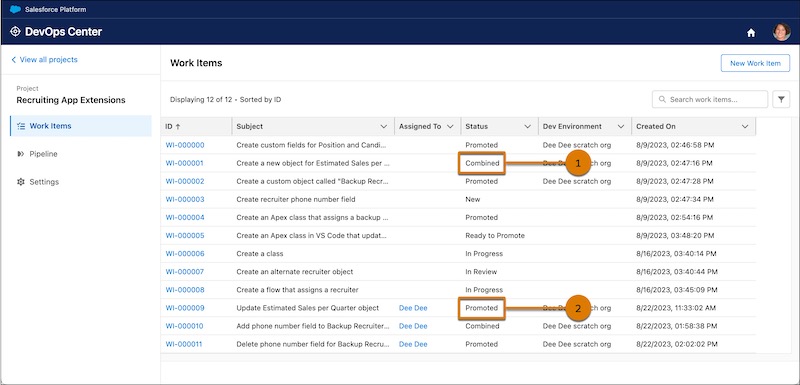Open the filter funnel icon button
Image resolution: width=800 pixels, height=385 pixels.
[x=781, y=99]
